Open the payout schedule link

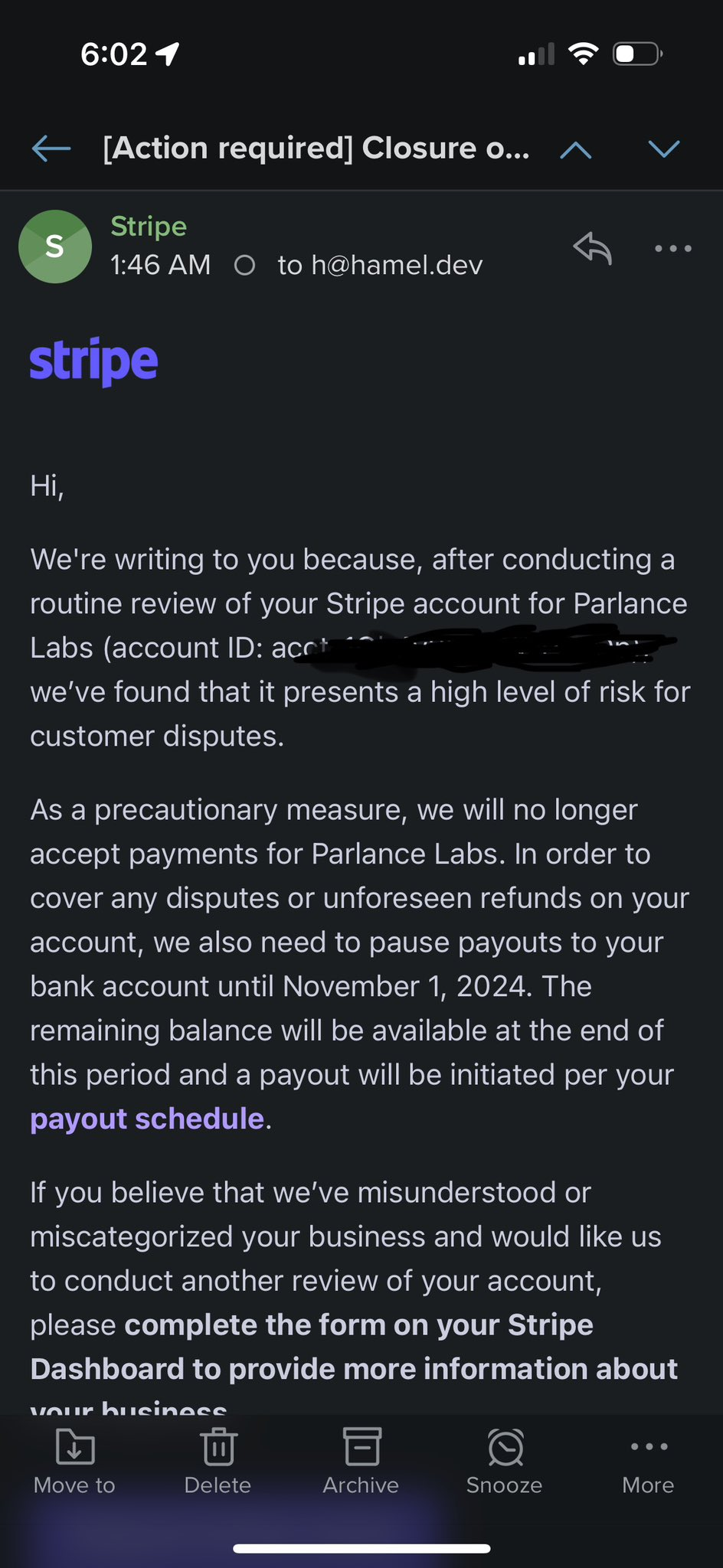[x=147, y=1119]
